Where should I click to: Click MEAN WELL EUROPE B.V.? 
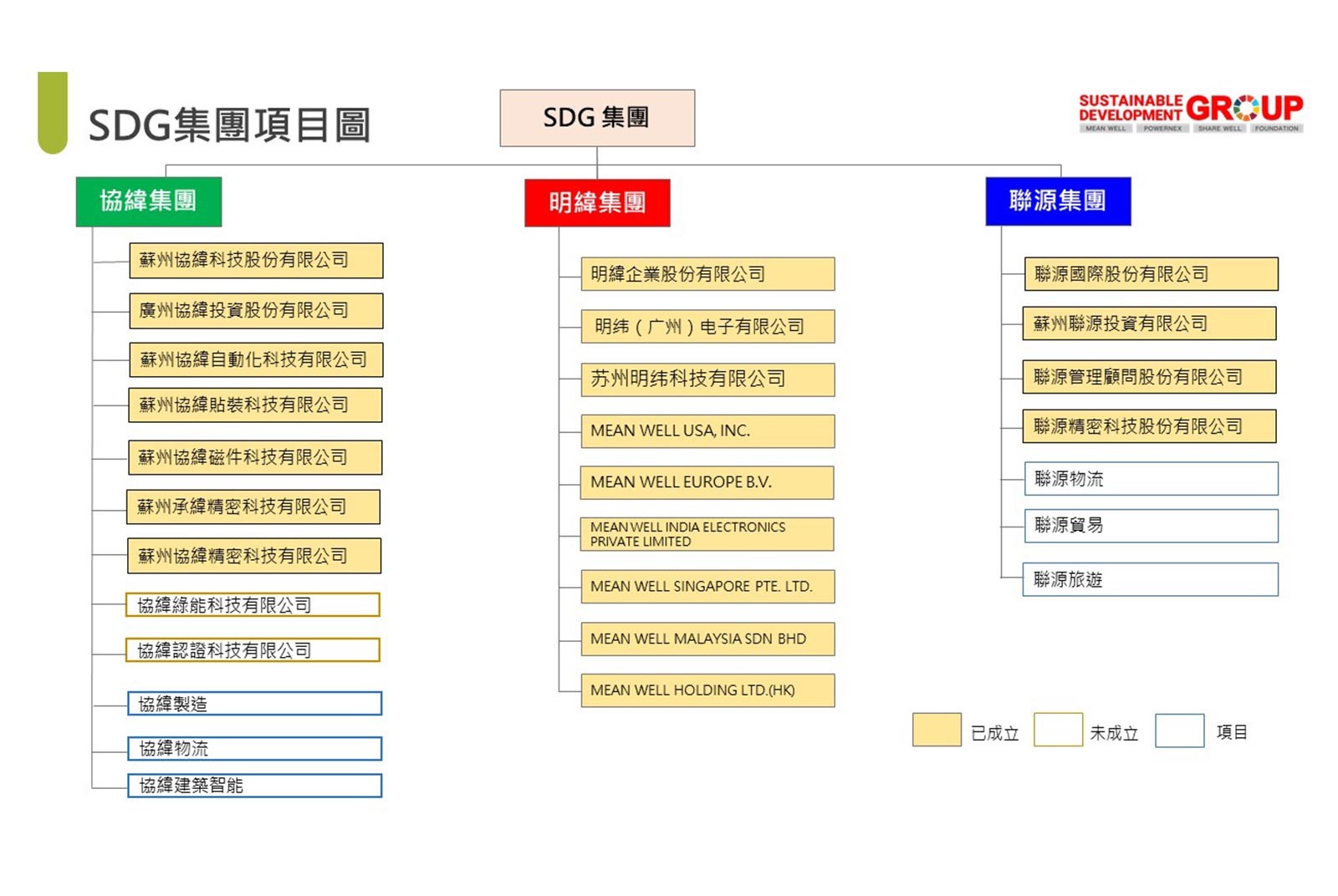point(707,482)
